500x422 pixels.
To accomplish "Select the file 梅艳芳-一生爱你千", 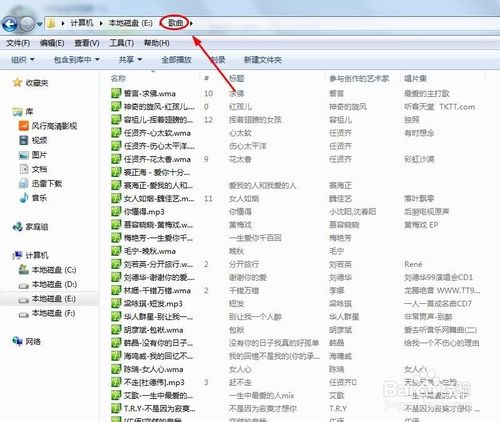I will point(158,238).
